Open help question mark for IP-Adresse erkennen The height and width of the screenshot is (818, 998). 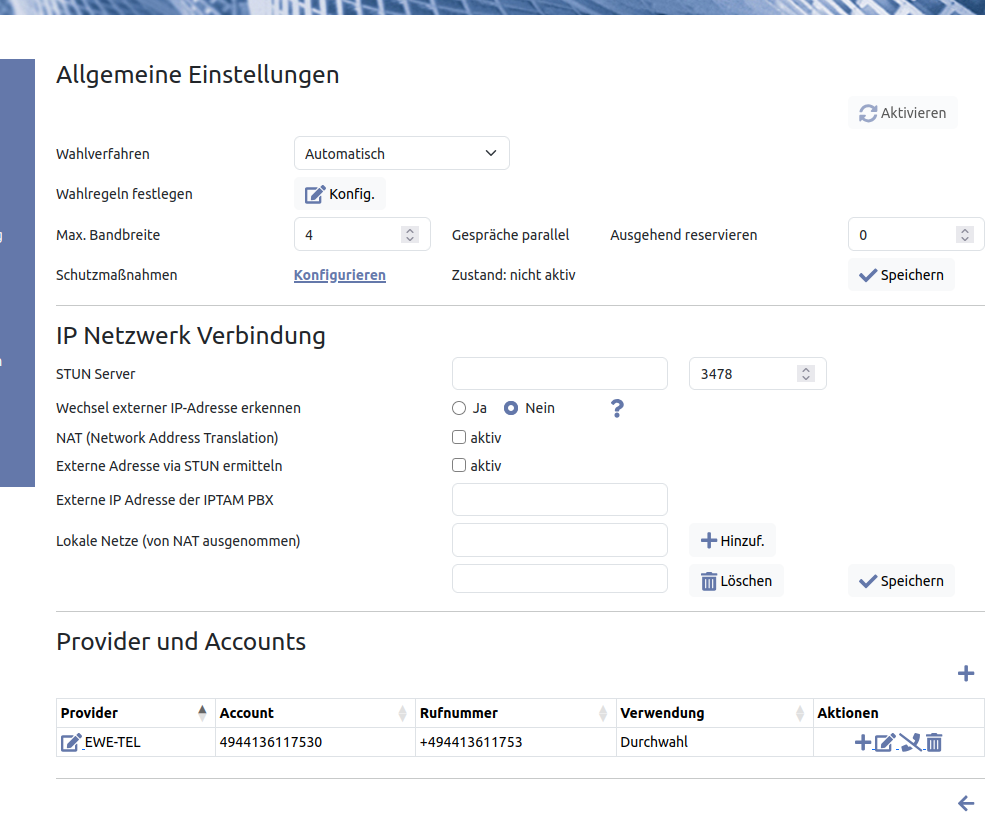[x=617, y=408]
